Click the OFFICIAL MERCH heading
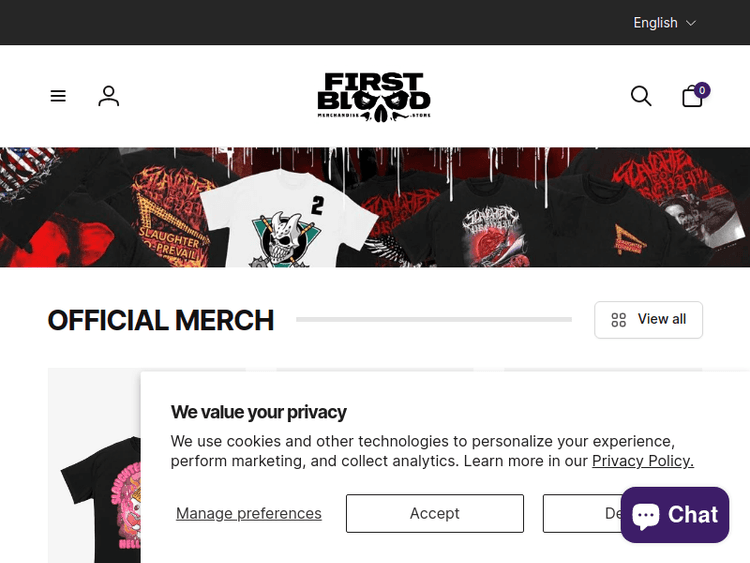 [x=160, y=320]
